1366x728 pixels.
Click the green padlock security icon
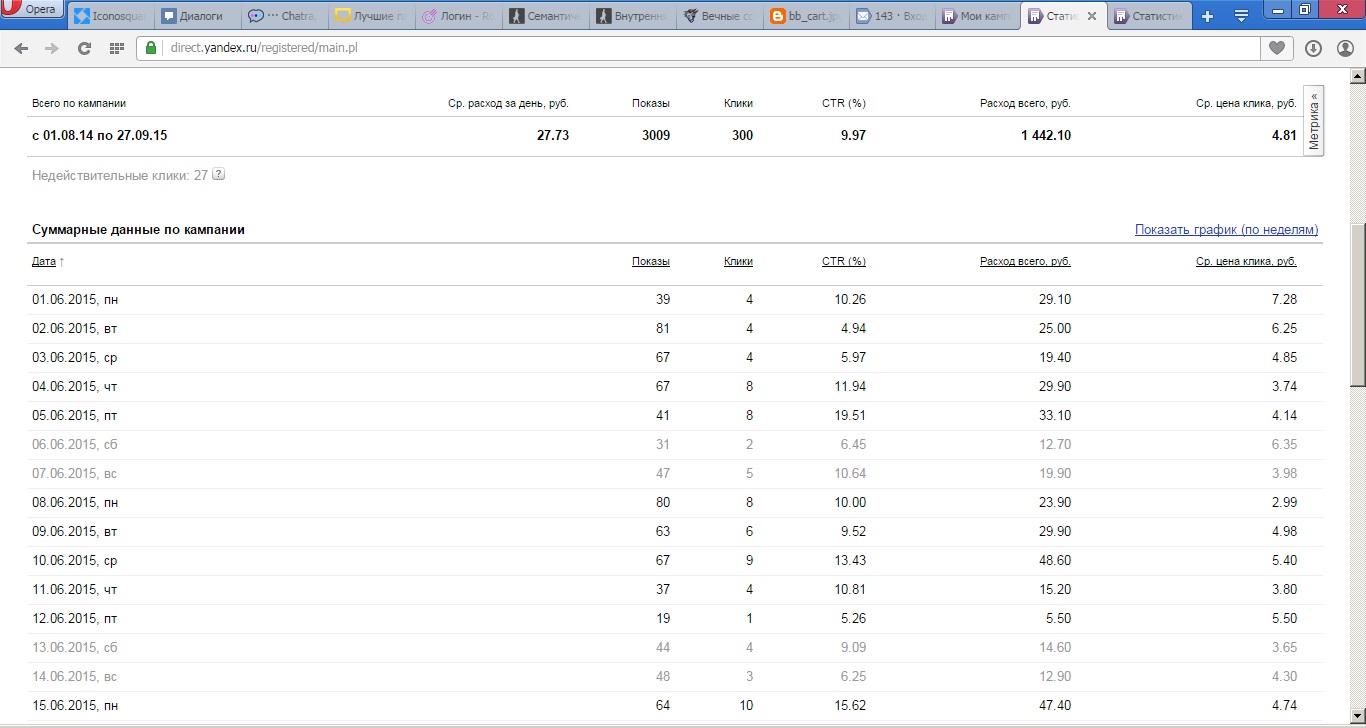pos(151,47)
